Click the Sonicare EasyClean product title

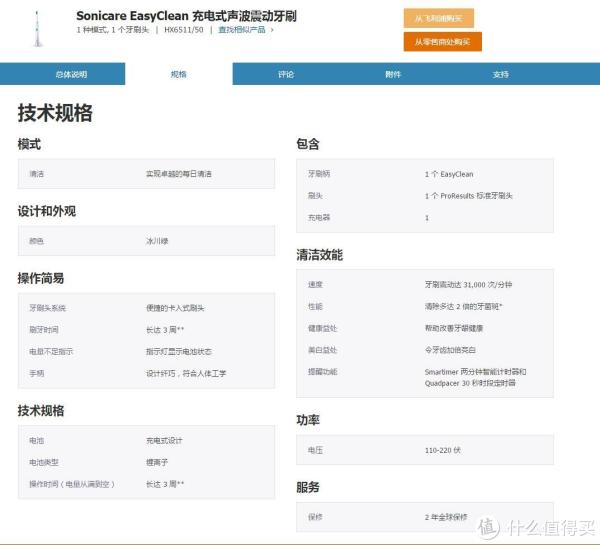click(x=186, y=16)
